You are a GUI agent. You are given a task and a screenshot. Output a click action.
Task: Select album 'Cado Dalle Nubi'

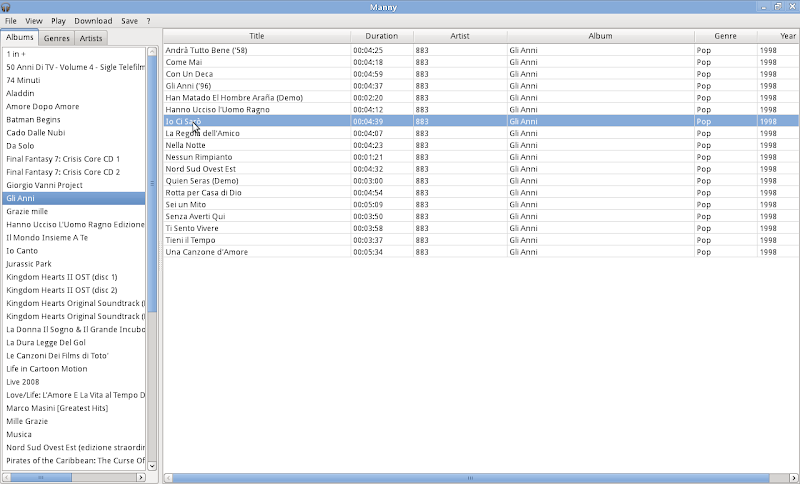(x=74, y=133)
